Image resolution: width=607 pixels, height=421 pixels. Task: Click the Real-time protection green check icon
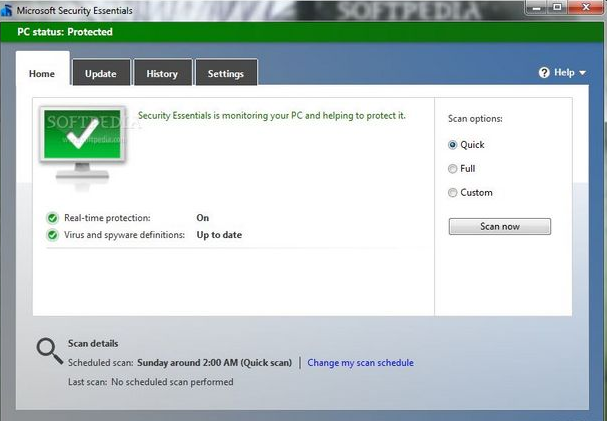coord(52,218)
